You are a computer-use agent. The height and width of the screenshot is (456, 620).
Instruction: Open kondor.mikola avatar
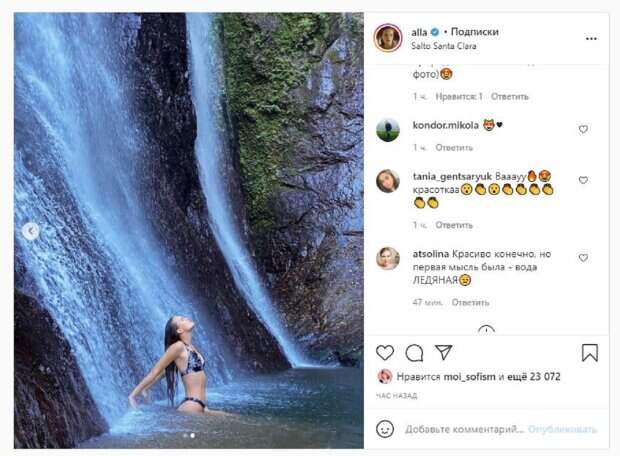coord(387,130)
